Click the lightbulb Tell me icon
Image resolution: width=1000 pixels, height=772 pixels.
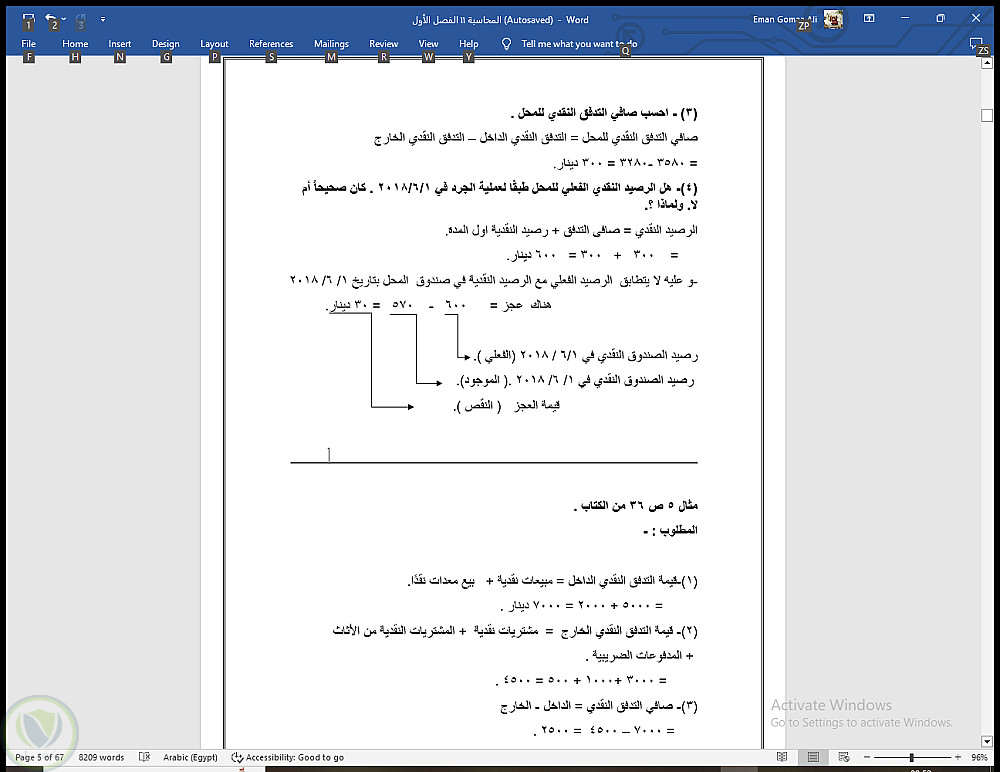click(x=506, y=43)
